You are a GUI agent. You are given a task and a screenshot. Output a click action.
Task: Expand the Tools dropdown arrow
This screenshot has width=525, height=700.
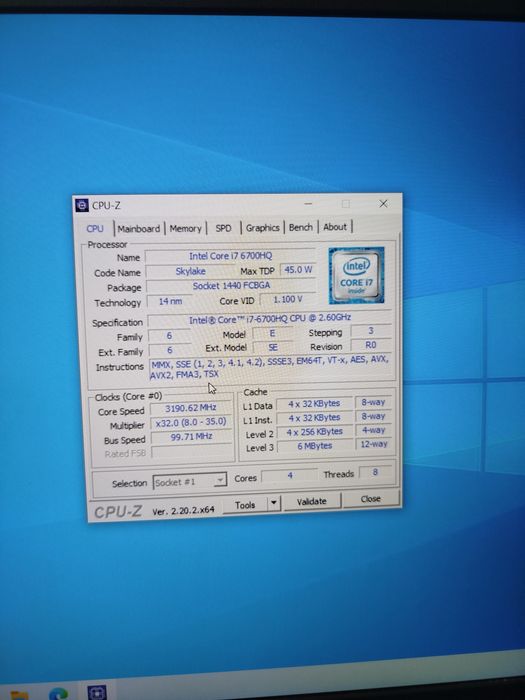(273, 504)
